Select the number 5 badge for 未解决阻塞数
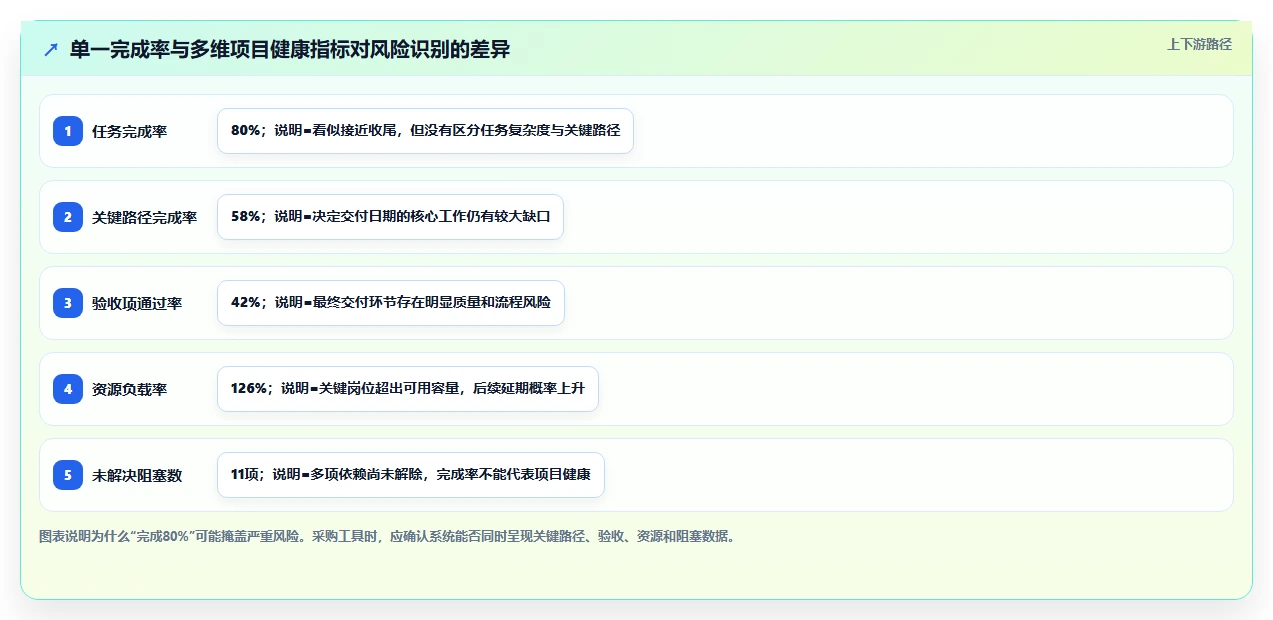The height and width of the screenshot is (620, 1273). (68, 475)
